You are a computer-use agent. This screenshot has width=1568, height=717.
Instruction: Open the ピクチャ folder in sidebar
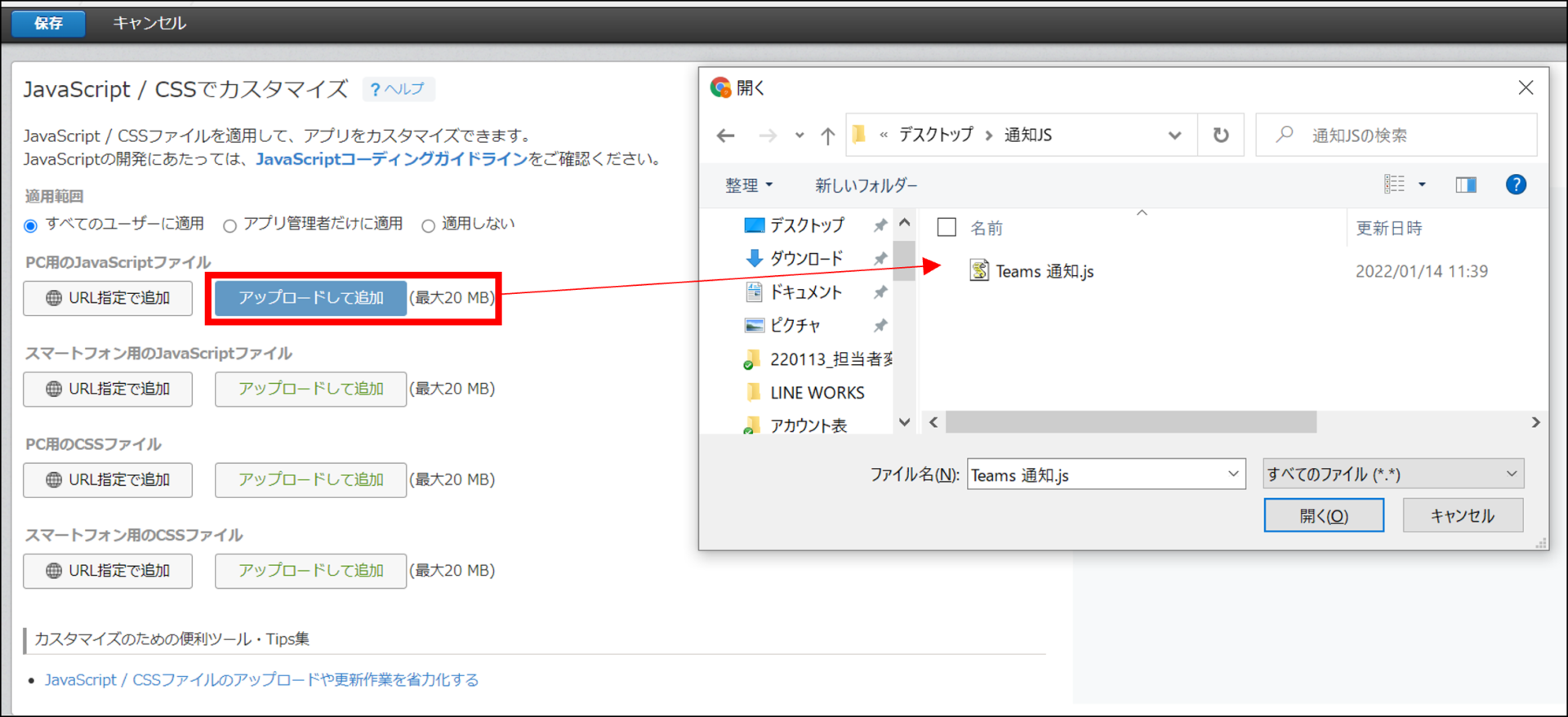795,326
